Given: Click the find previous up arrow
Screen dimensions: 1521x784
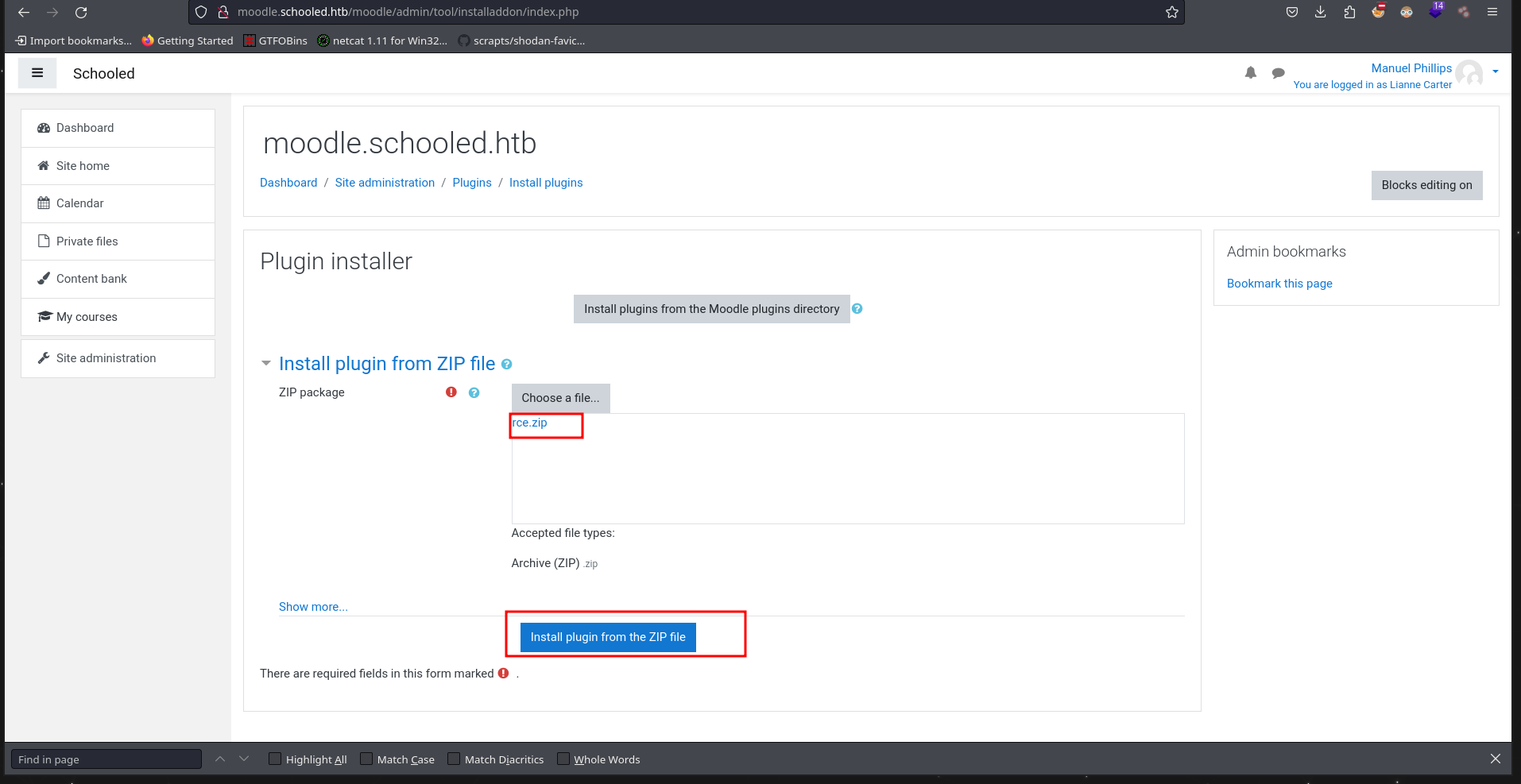Looking at the screenshot, I should (220, 759).
